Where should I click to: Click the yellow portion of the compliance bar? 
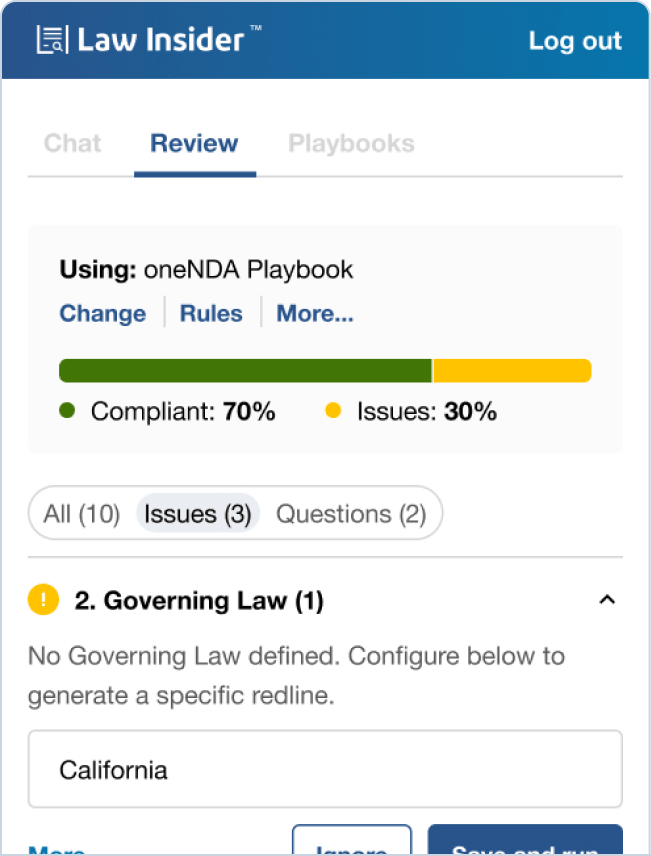tap(511, 369)
